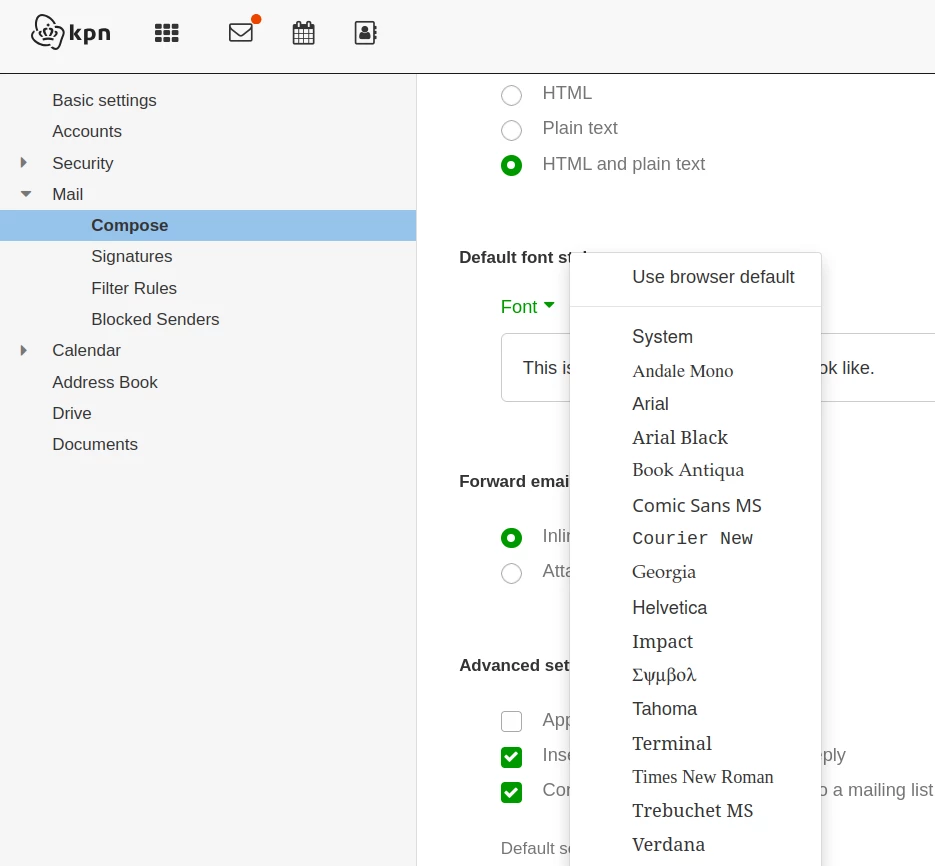Image resolution: width=935 pixels, height=866 pixels.
Task: Open Security settings
Action: click(83, 163)
